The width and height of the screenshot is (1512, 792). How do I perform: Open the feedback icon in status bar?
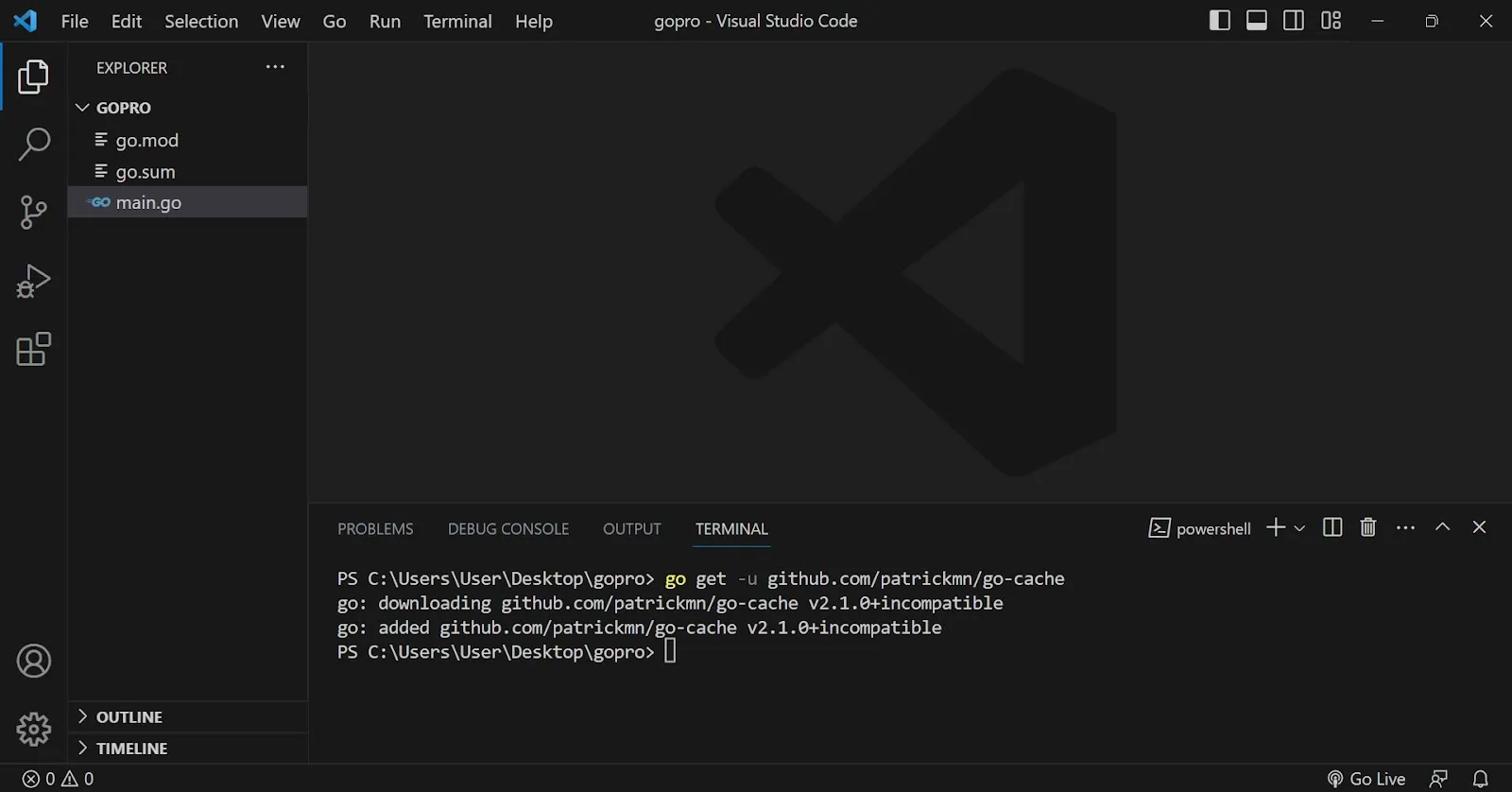1438,779
